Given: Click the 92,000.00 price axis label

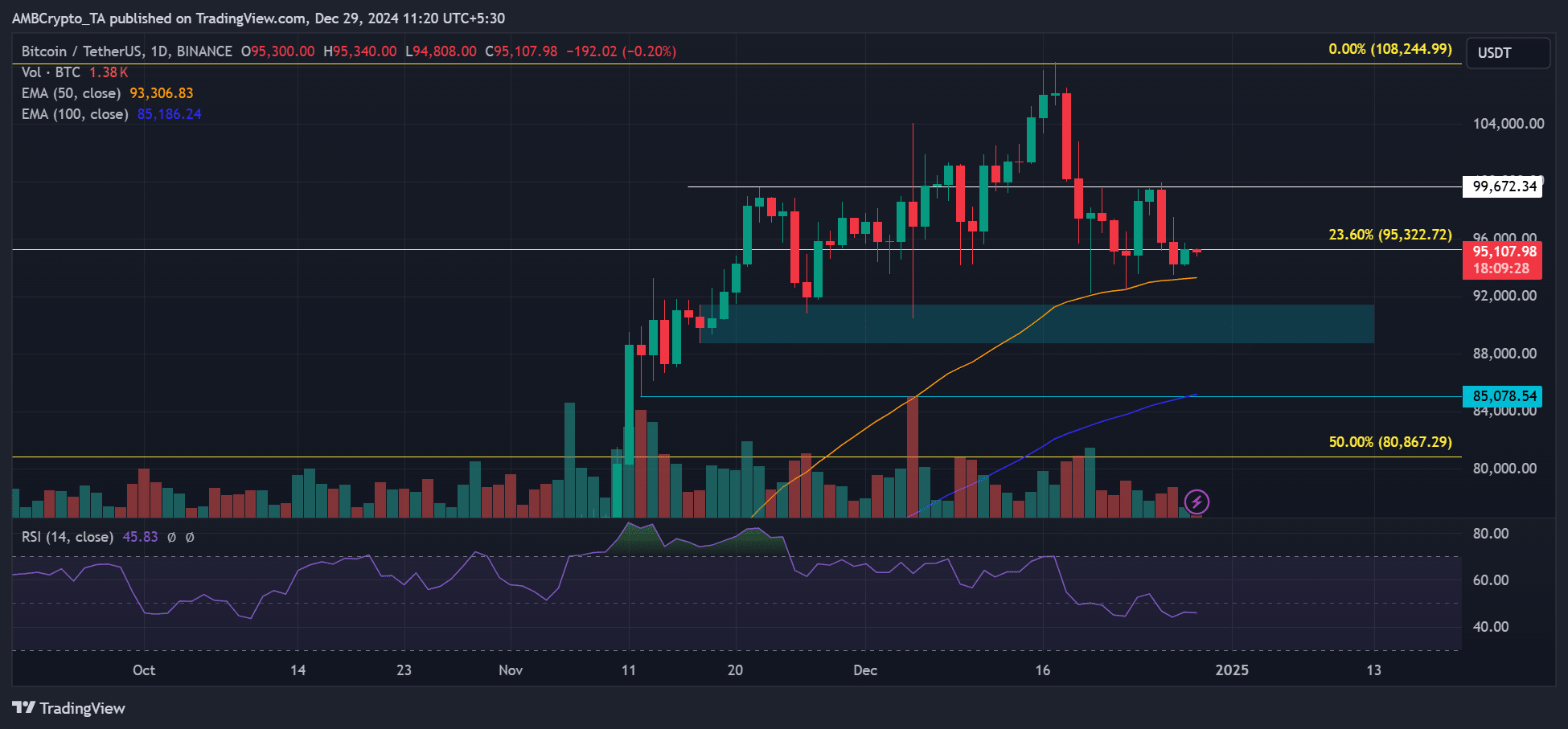Looking at the screenshot, I should [1504, 296].
